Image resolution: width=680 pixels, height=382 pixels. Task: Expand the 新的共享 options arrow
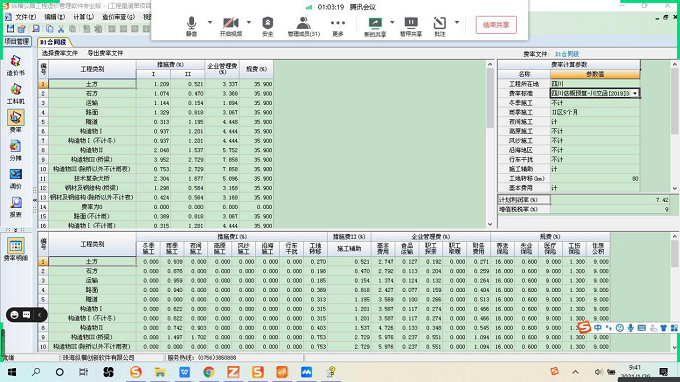click(392, 22)
